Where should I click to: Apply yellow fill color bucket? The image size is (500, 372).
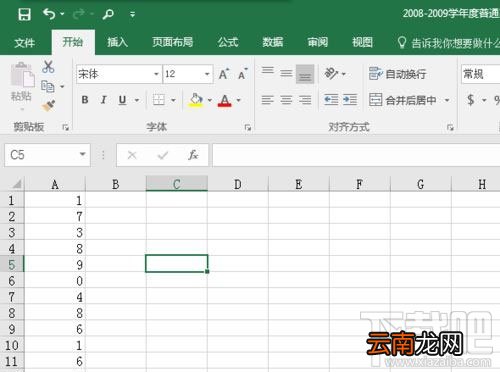[196, 100]
